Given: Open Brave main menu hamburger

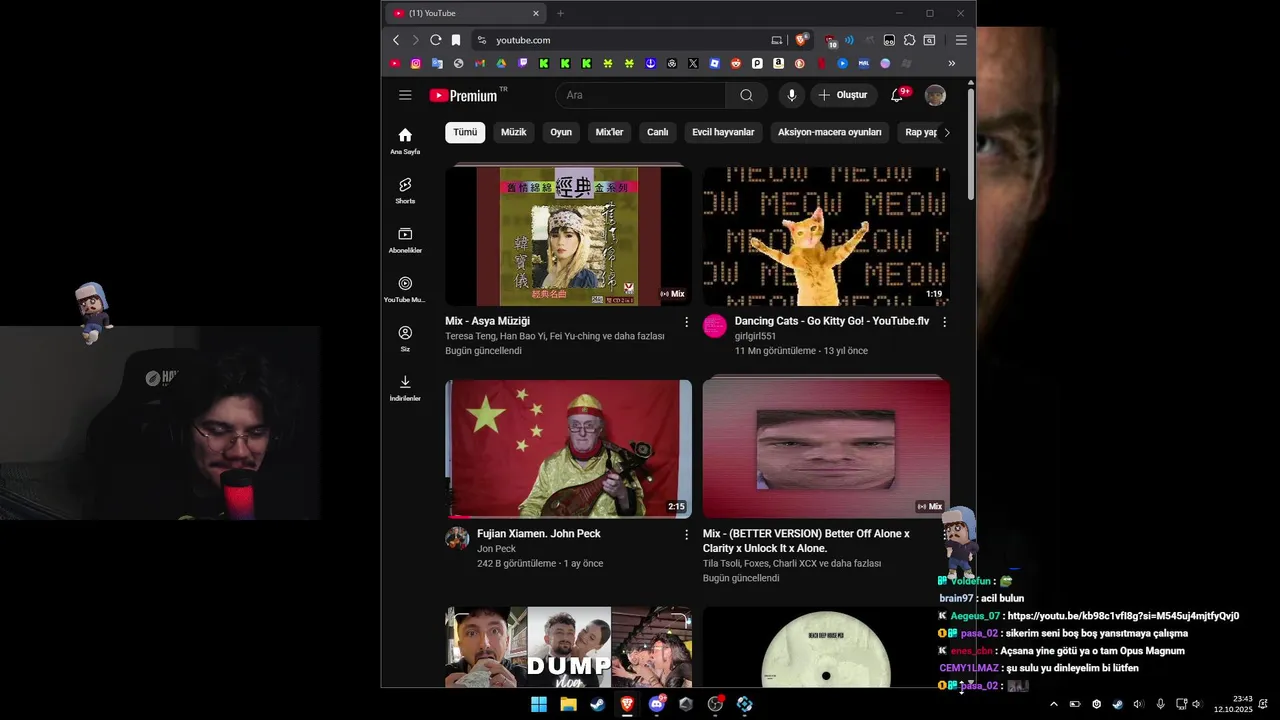Looking at the screenshot, I should pyautogui.click(x=961, y=40).
